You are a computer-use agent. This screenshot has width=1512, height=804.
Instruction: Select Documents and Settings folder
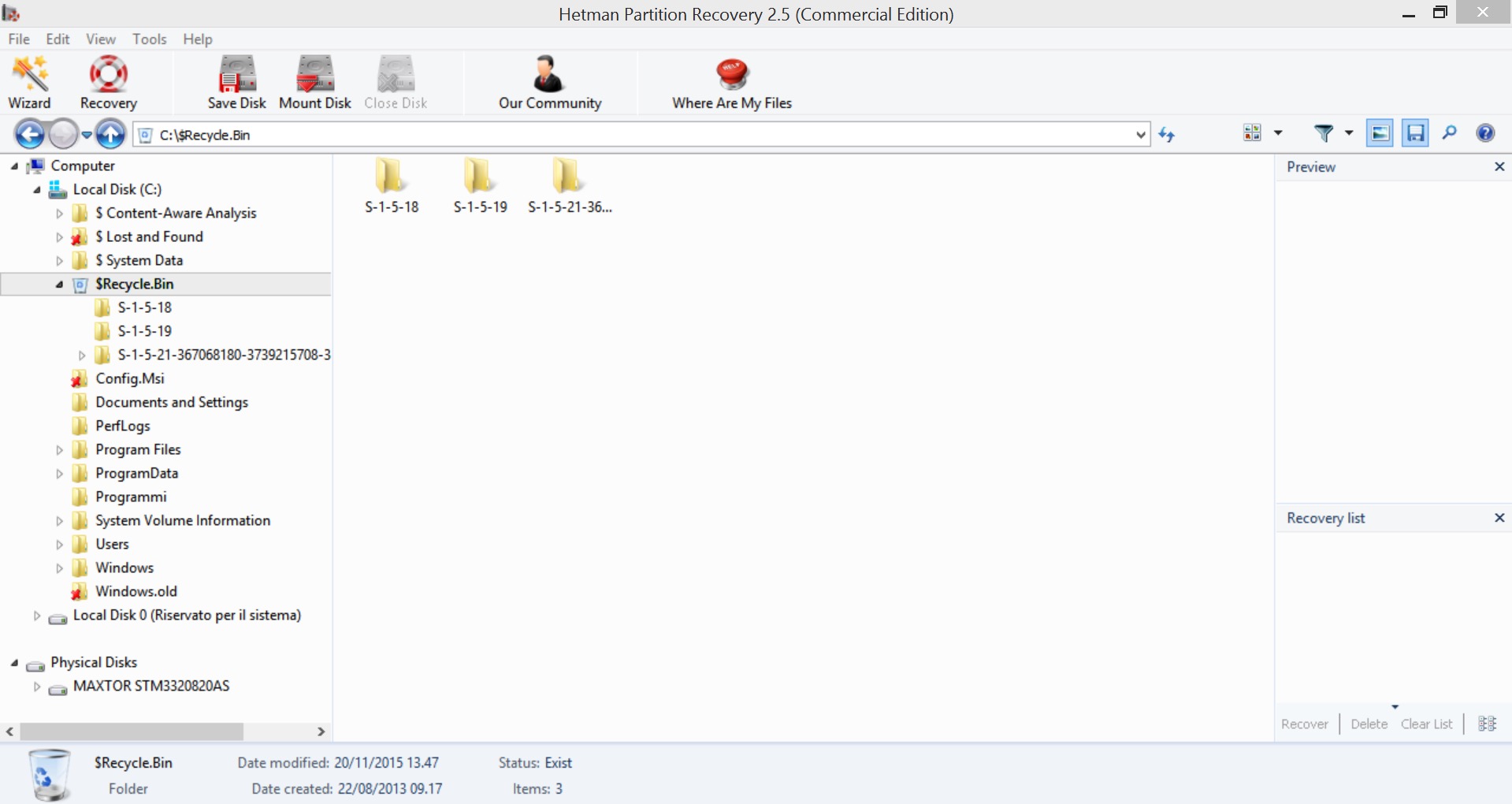tap(172, 402)
